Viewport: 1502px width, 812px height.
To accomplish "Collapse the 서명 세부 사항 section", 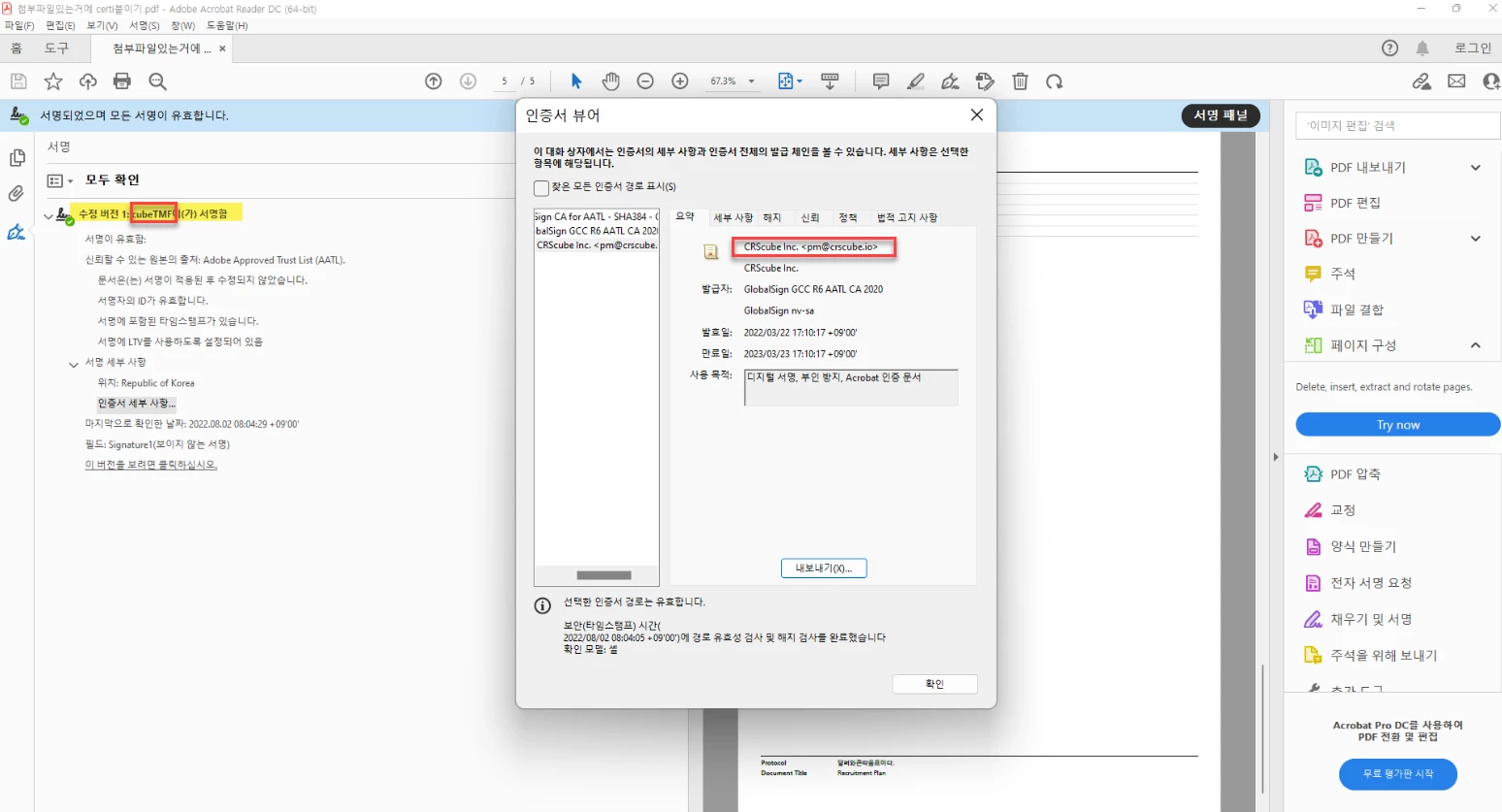I will (x=74, y=365).
